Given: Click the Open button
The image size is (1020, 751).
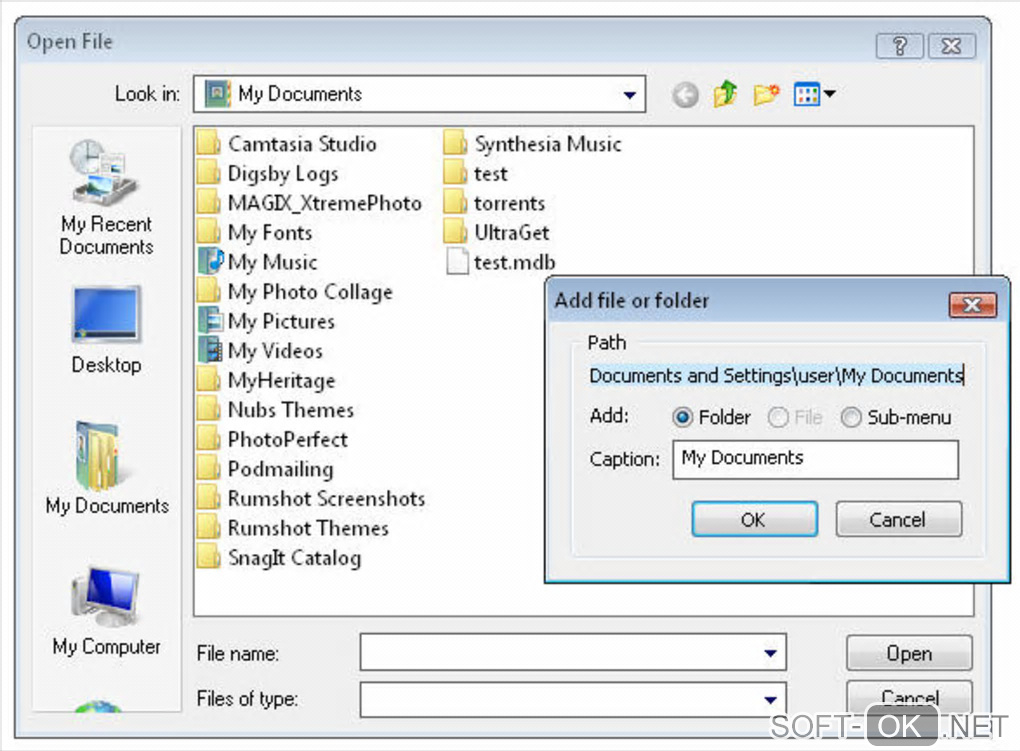Looking at the screenshot, I should point(908,654).
